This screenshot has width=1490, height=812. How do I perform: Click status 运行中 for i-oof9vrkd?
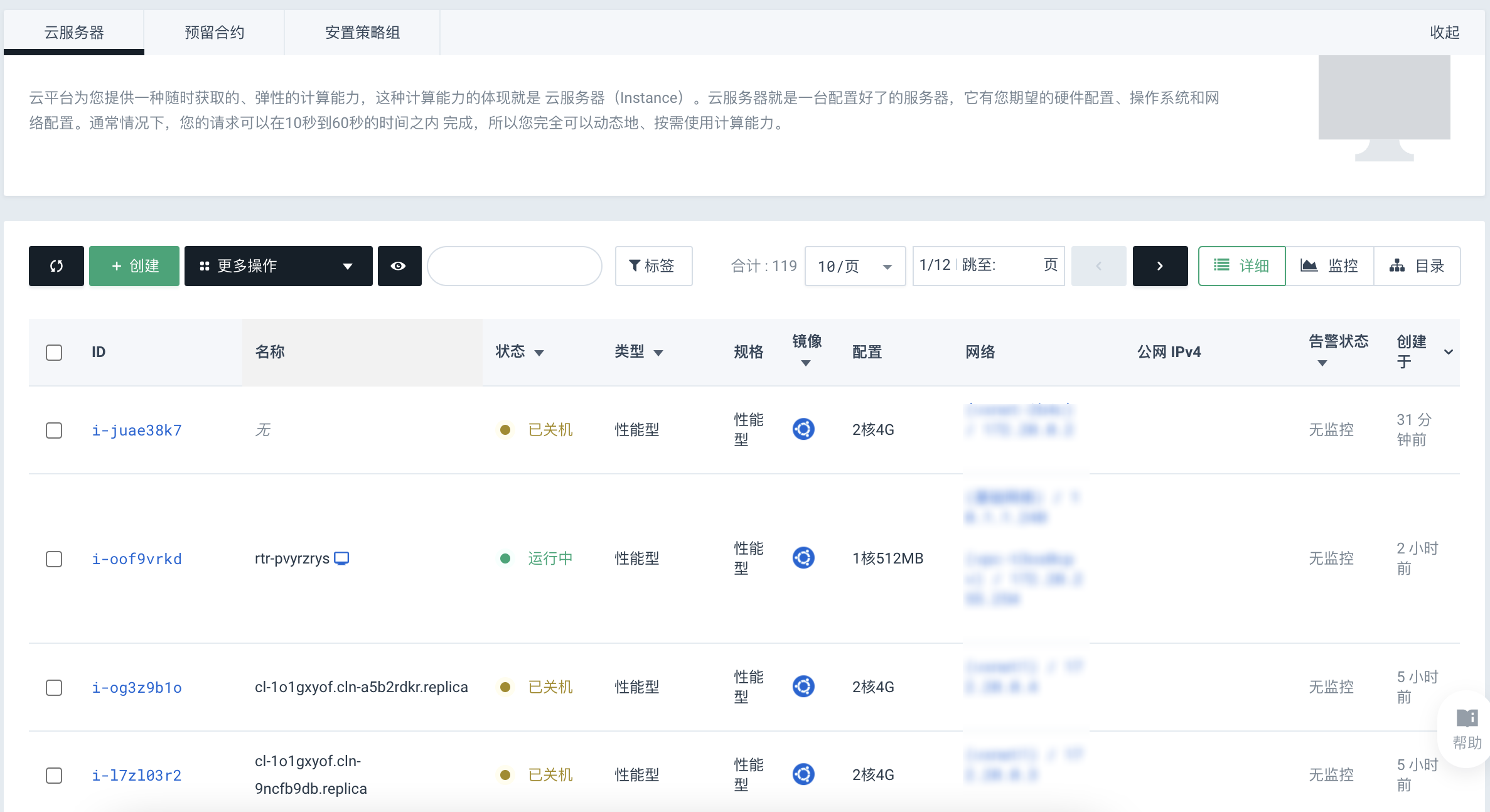click(x=550, y=558)
